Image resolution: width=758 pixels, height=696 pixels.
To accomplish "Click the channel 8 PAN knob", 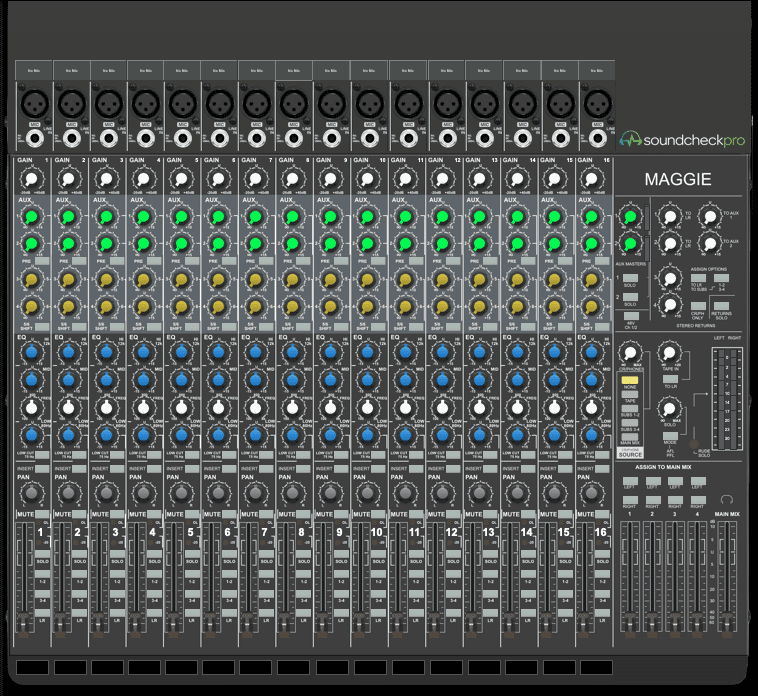I will [x=292, y=493].
